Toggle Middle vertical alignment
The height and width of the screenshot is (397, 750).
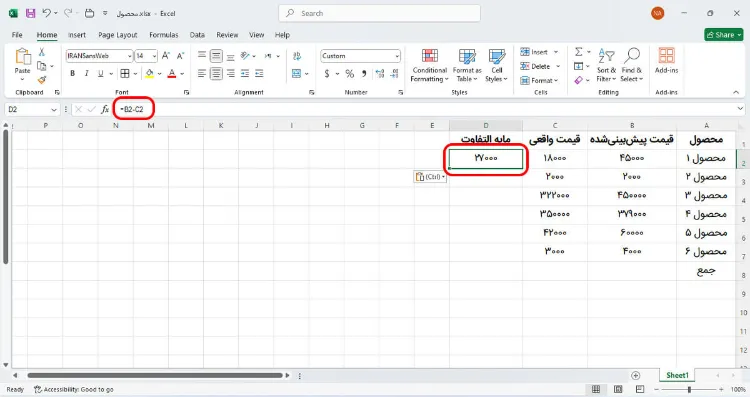coord(216,56)
